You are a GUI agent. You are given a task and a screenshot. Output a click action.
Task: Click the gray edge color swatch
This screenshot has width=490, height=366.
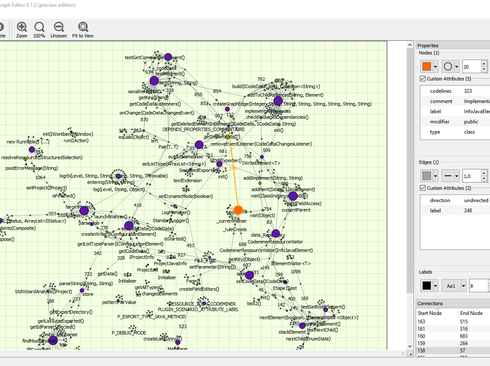[427, 175]
